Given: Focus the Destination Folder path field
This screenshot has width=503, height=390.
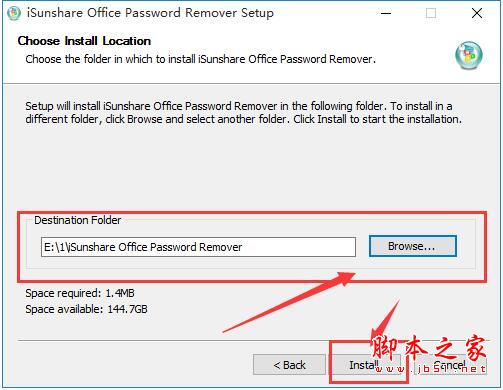Looking at the screenshot, I should point(198,247).
